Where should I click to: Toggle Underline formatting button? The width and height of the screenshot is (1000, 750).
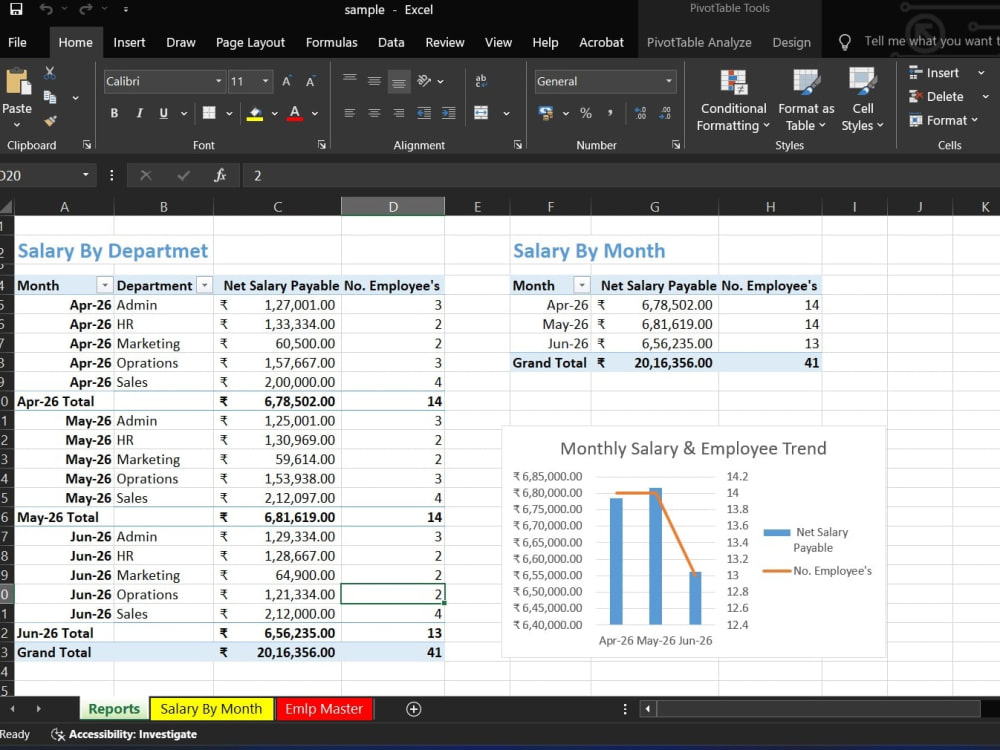point(164,114)
